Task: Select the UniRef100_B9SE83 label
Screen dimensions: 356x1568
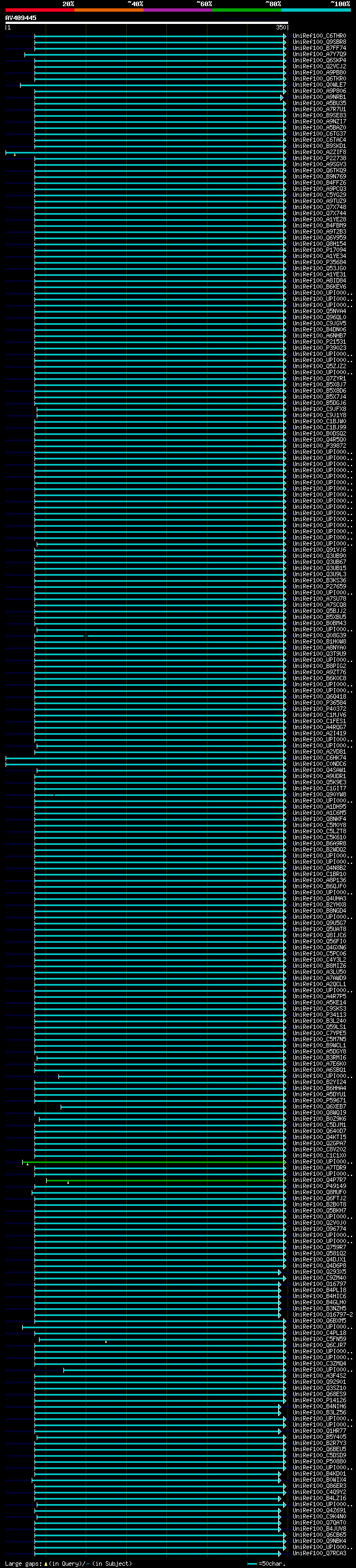Action: coord(319,115)
